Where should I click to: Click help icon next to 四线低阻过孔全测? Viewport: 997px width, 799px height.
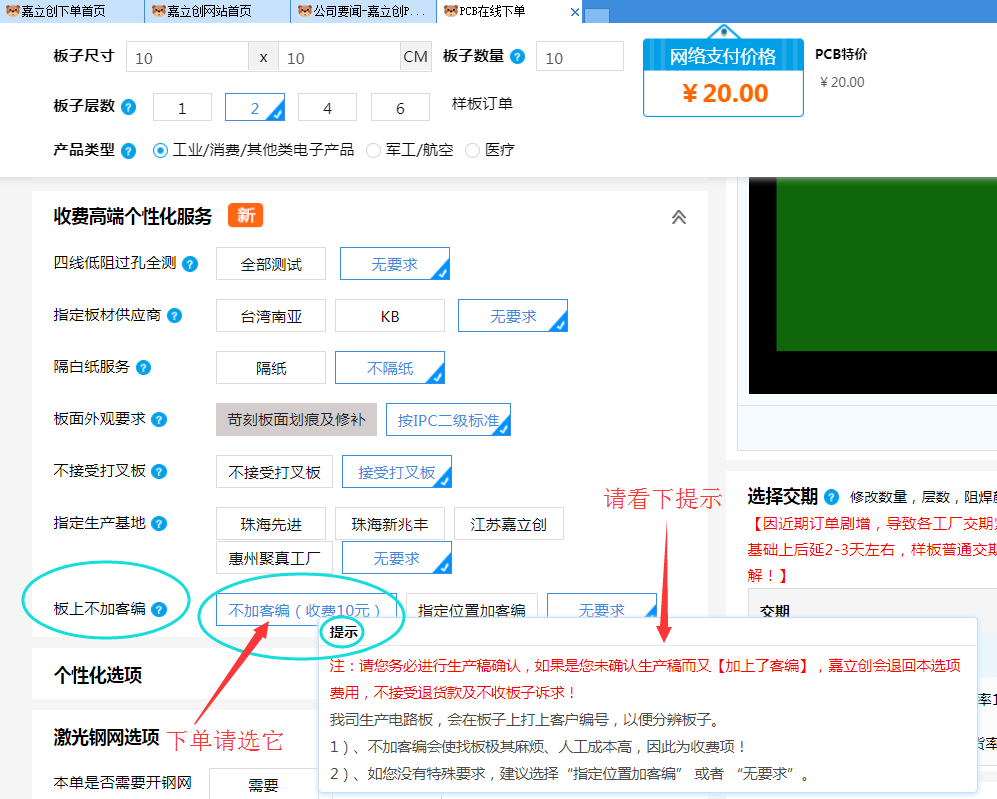[x=190, y=264]
